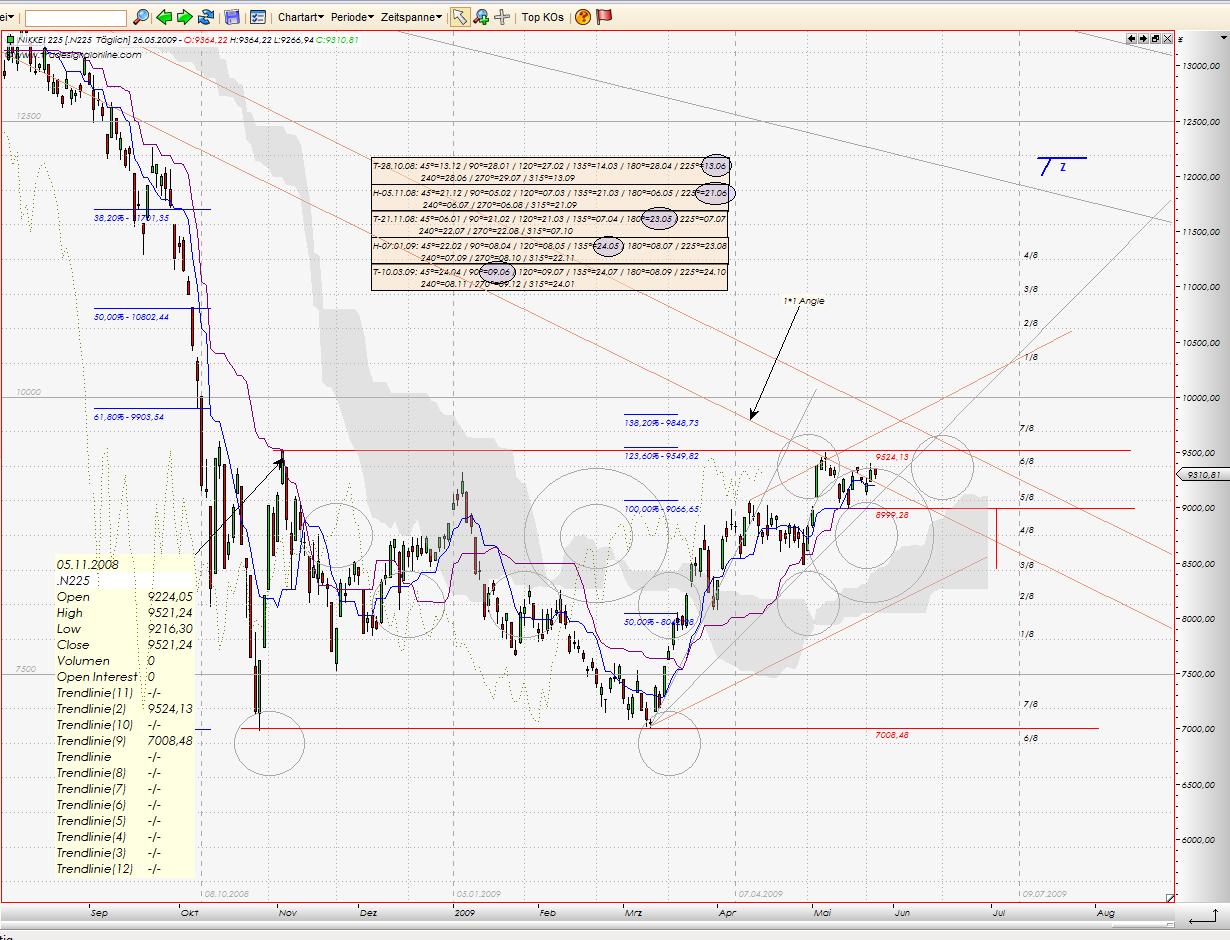The image size is (1230, 940).
Task: Expand the Periode dropdown
Action: pos(353,17)
